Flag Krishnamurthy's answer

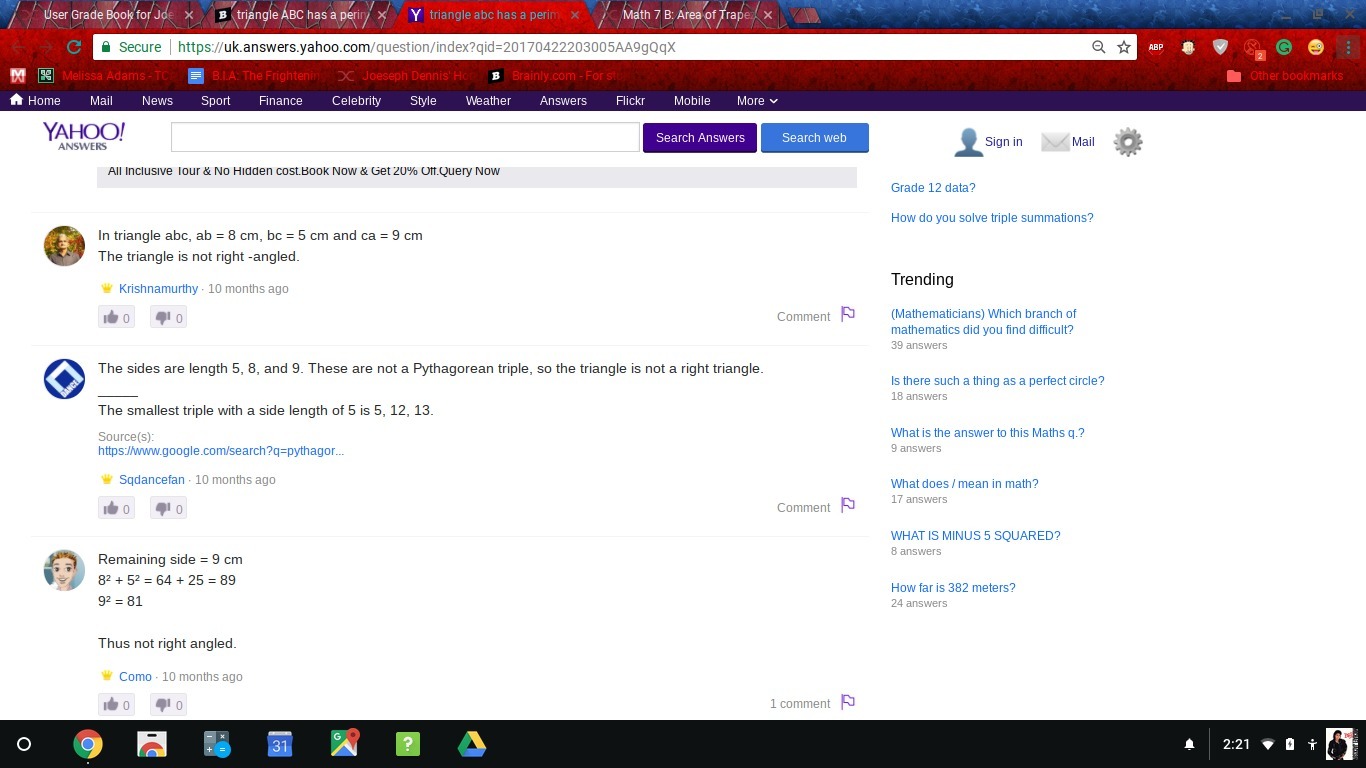pyautogui.click(x=848, y=314)
